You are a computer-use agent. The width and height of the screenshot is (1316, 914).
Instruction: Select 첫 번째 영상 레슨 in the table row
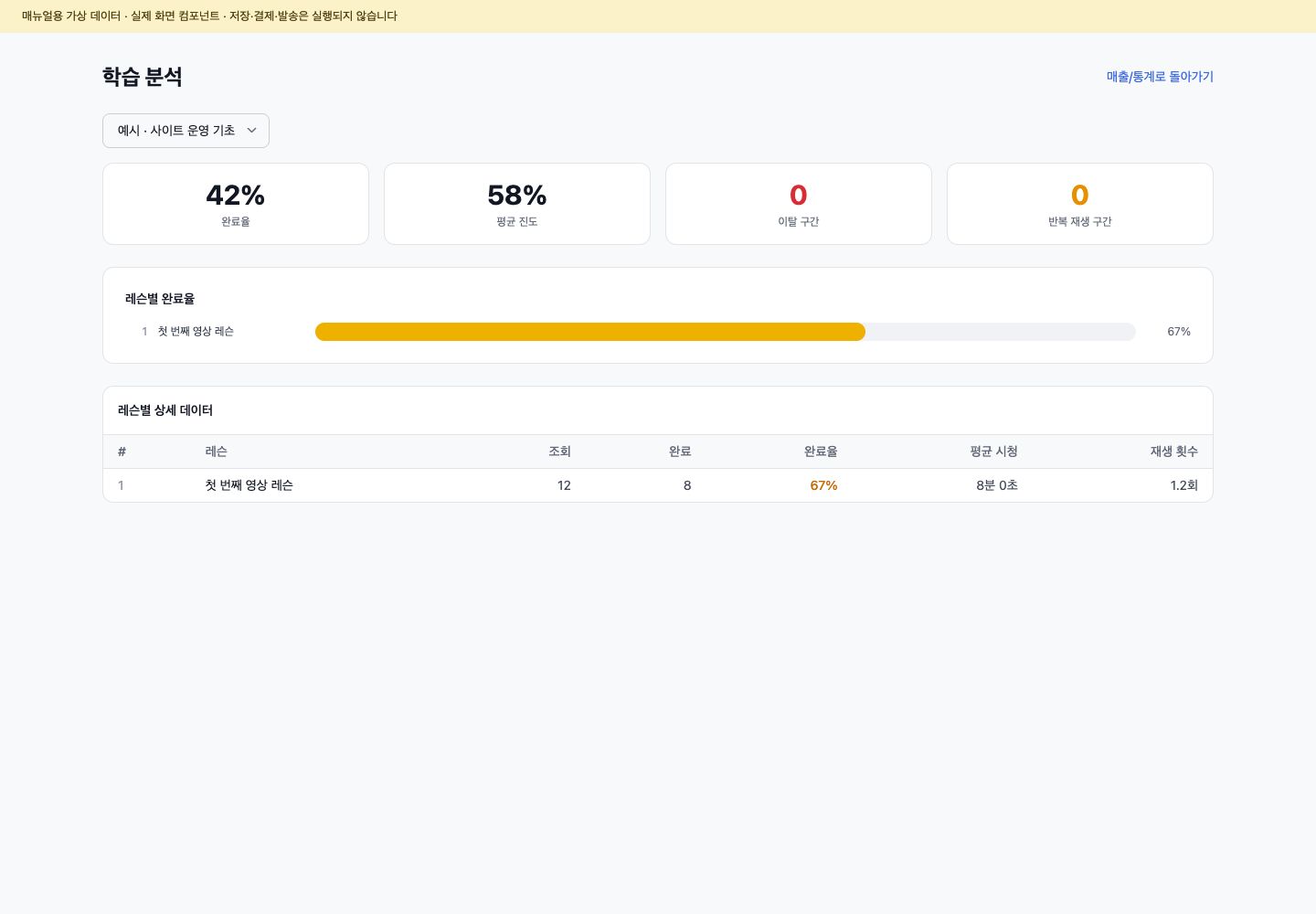(x=249, y=485)
